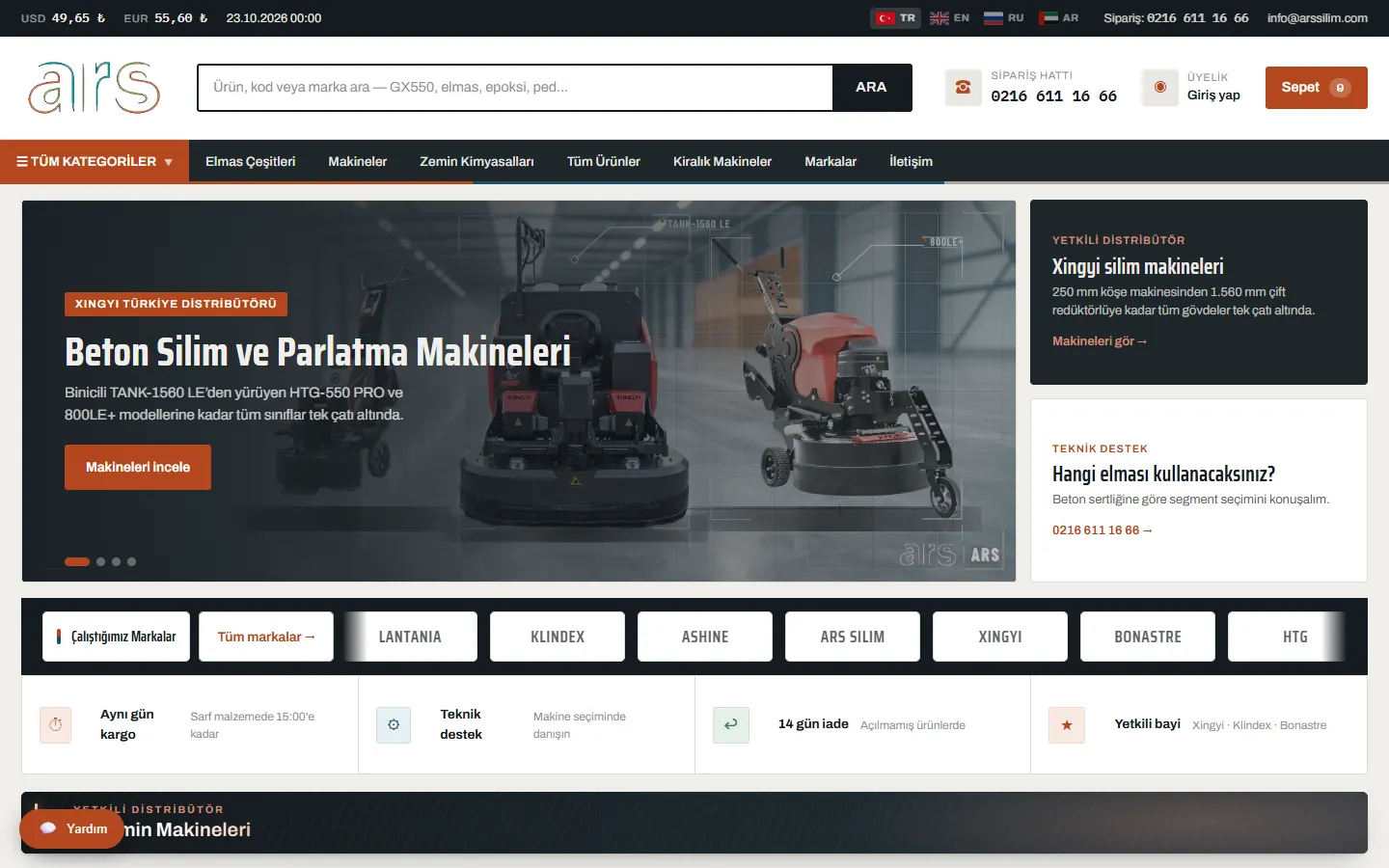Click the cart item count badge
The image size is (1389, 868).
point(1340,88)
